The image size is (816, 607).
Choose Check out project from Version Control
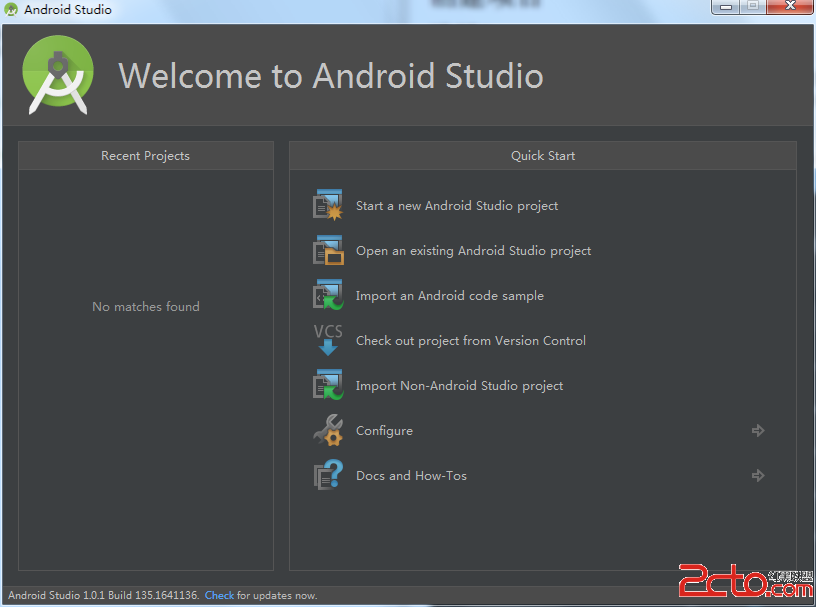(x=470, y=340)
